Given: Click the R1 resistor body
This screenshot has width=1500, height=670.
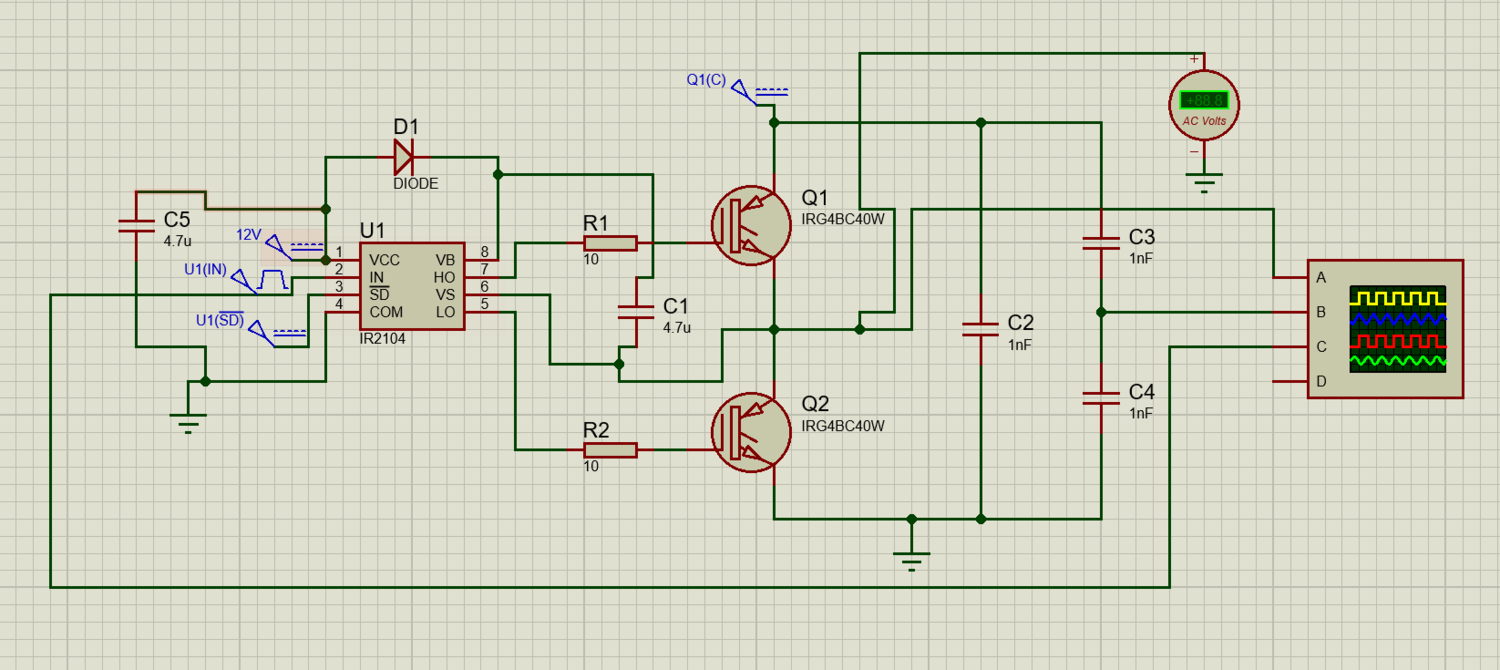Looking at the screenshot, I should coord(610,243).
